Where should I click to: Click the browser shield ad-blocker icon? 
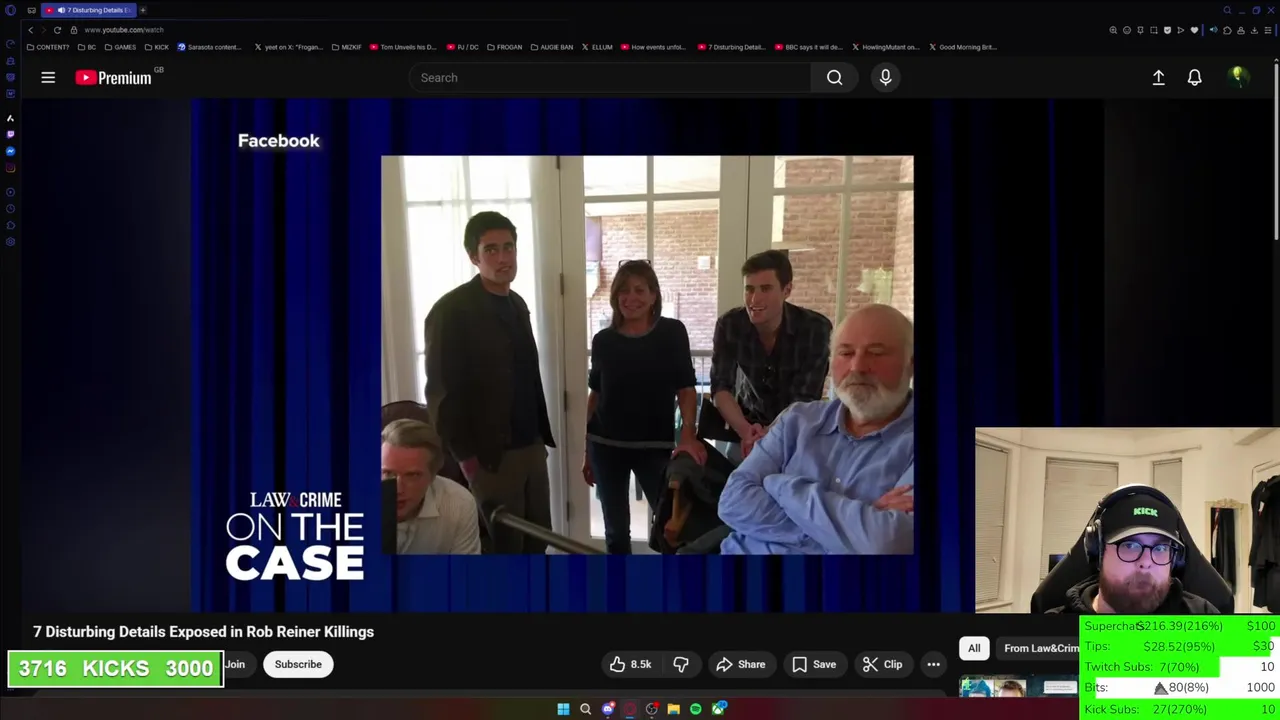coord(1167,30)
